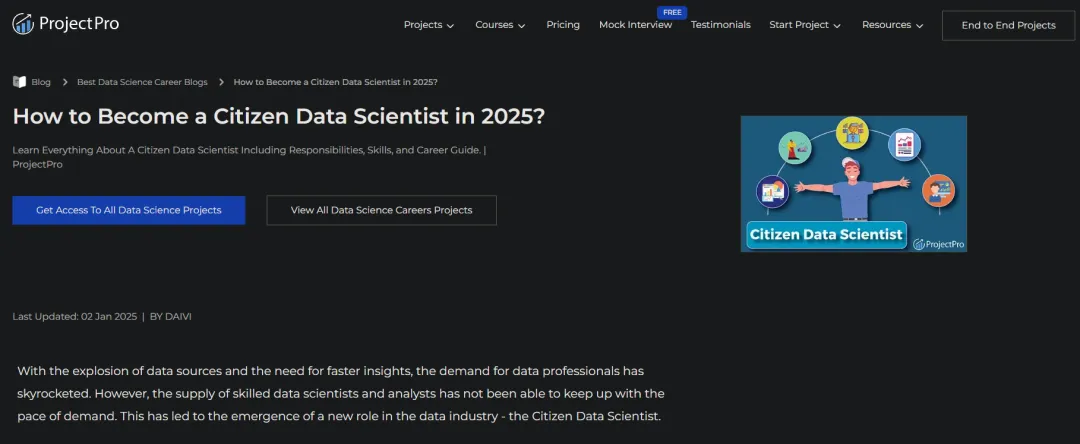Open the Blog breadcrumb link
The image size is (1080, 444).
click(41, 82)
